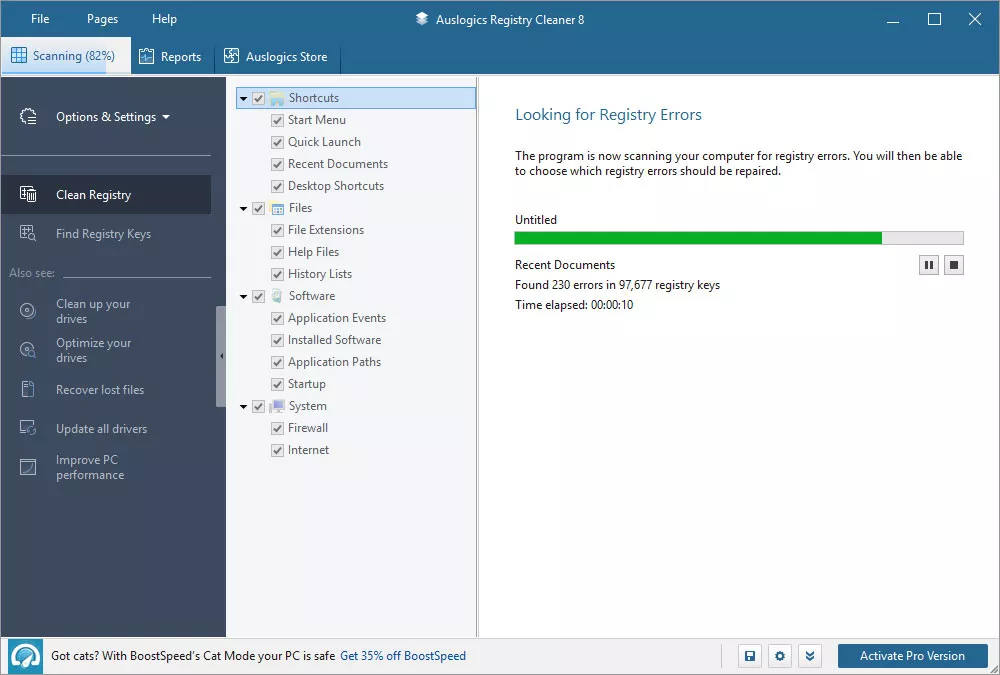Click the Reports tab chart icon
Screen dimensions: 1000x675
click(147, 56)
